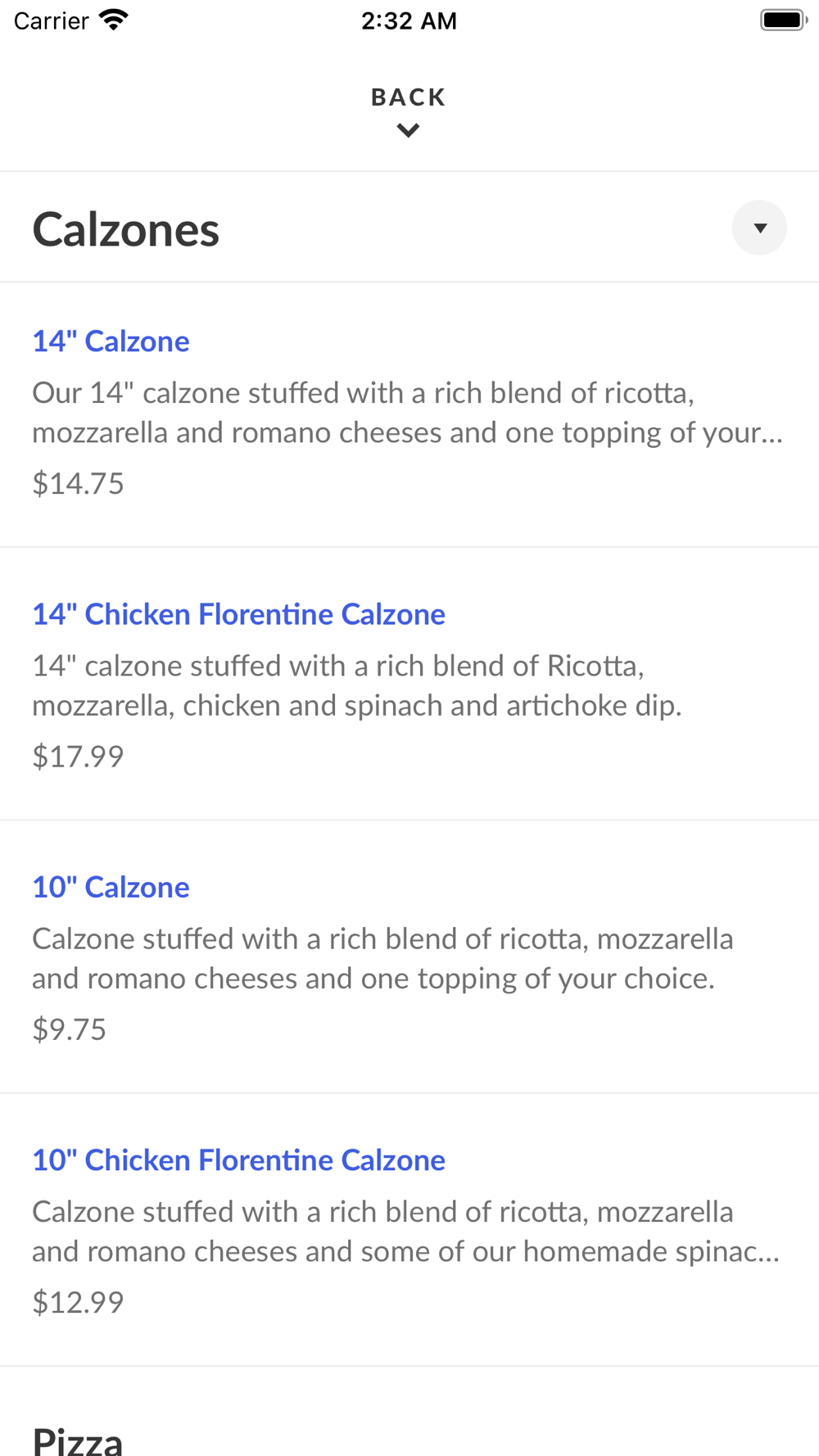
Task: Tap the 14" Calzone description text
Action: pyautogui.click(x=407, y=413)
